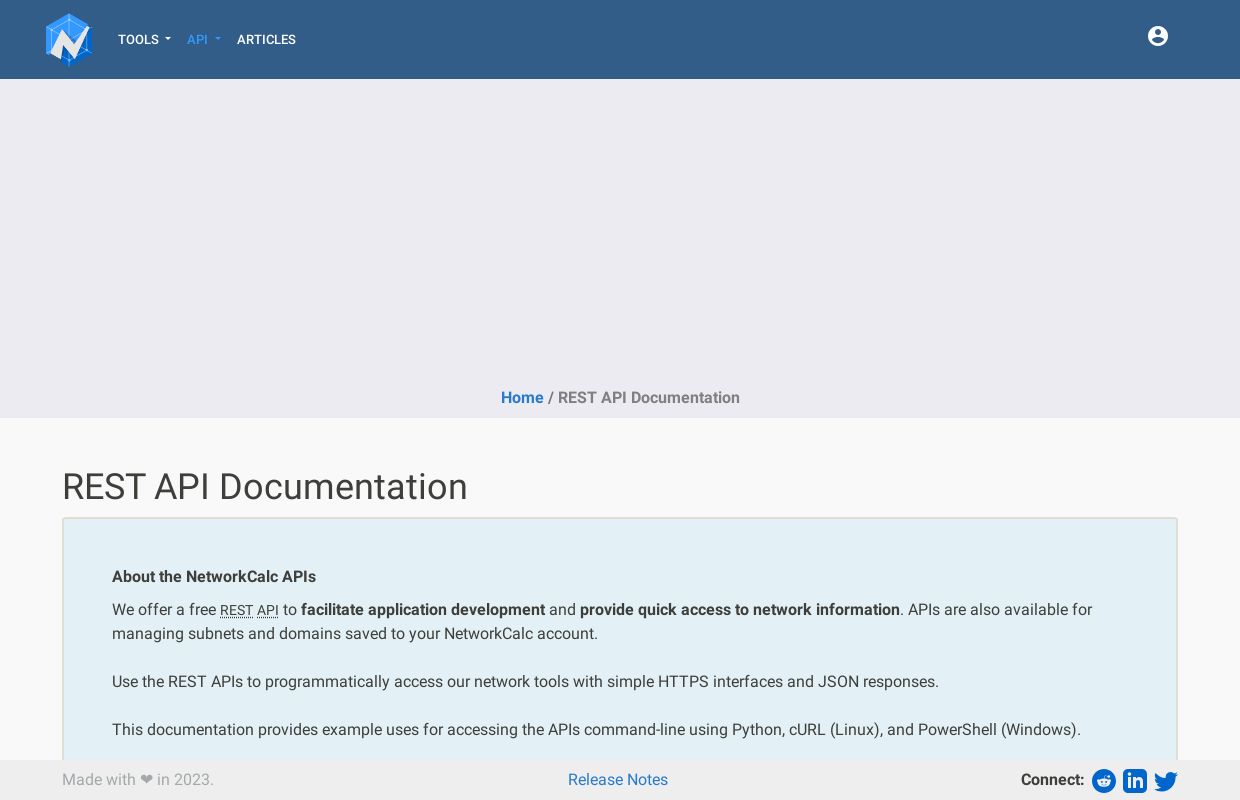
Task: Click the REST abbreviation in the intro
Action: coord(236,610)
